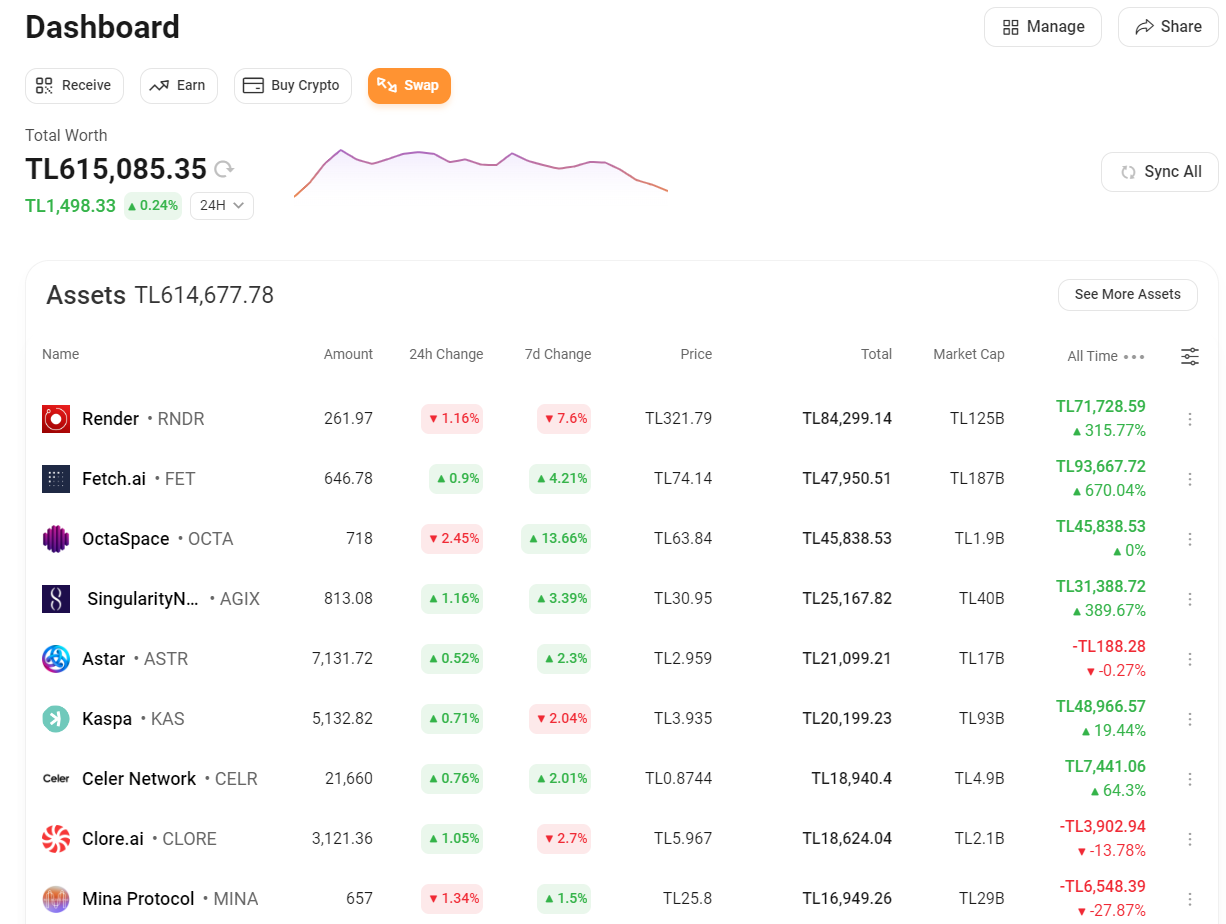
Task: Click the Sync All button
Action: 1160,172
